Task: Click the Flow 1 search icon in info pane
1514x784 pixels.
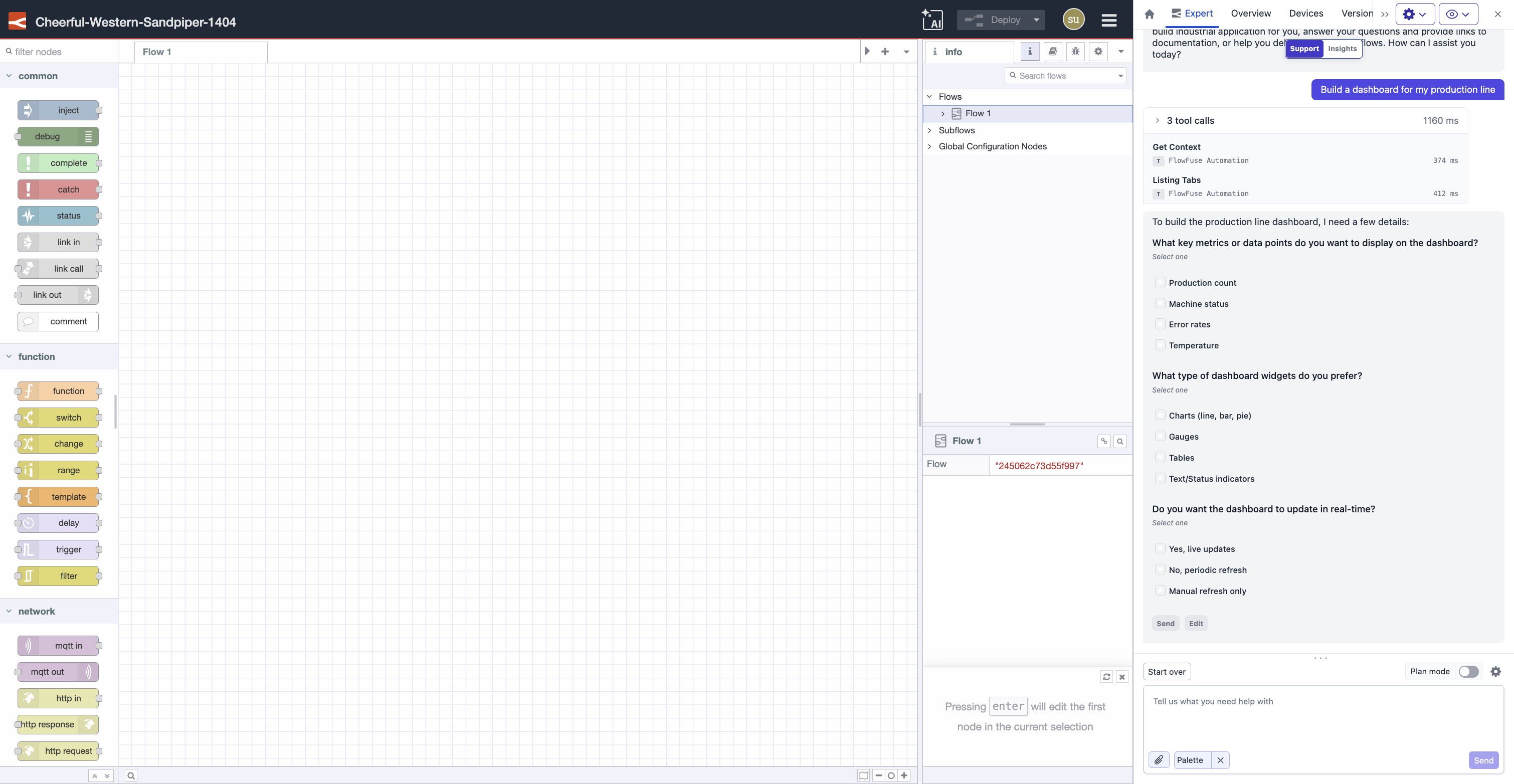Action: (x=1120, y=441)
